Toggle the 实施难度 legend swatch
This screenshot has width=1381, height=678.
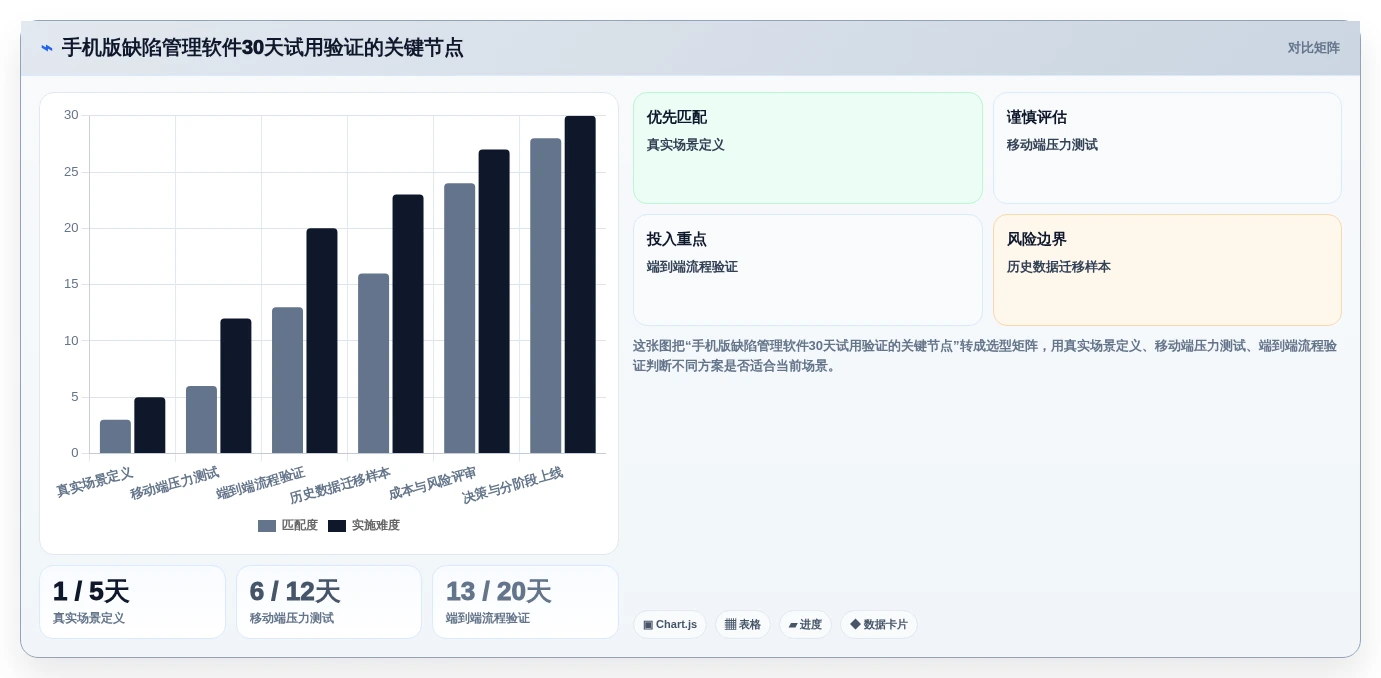click(337, 526)
